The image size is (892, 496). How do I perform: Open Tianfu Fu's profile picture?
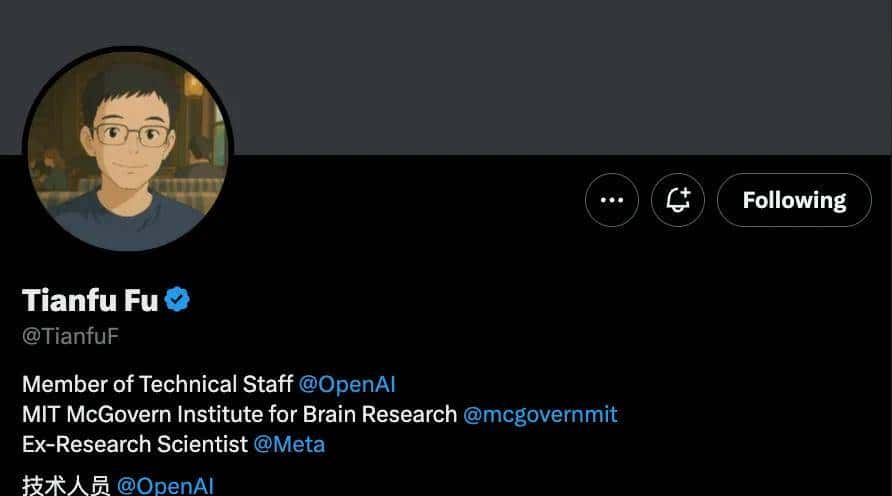coord(127,150)
